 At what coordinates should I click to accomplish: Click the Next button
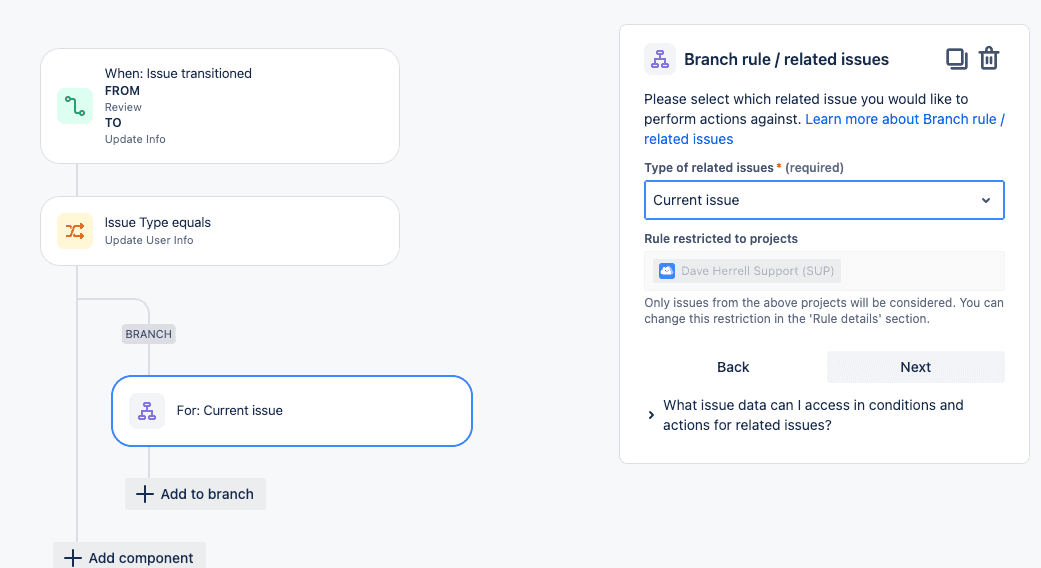[x=916, y=367]
